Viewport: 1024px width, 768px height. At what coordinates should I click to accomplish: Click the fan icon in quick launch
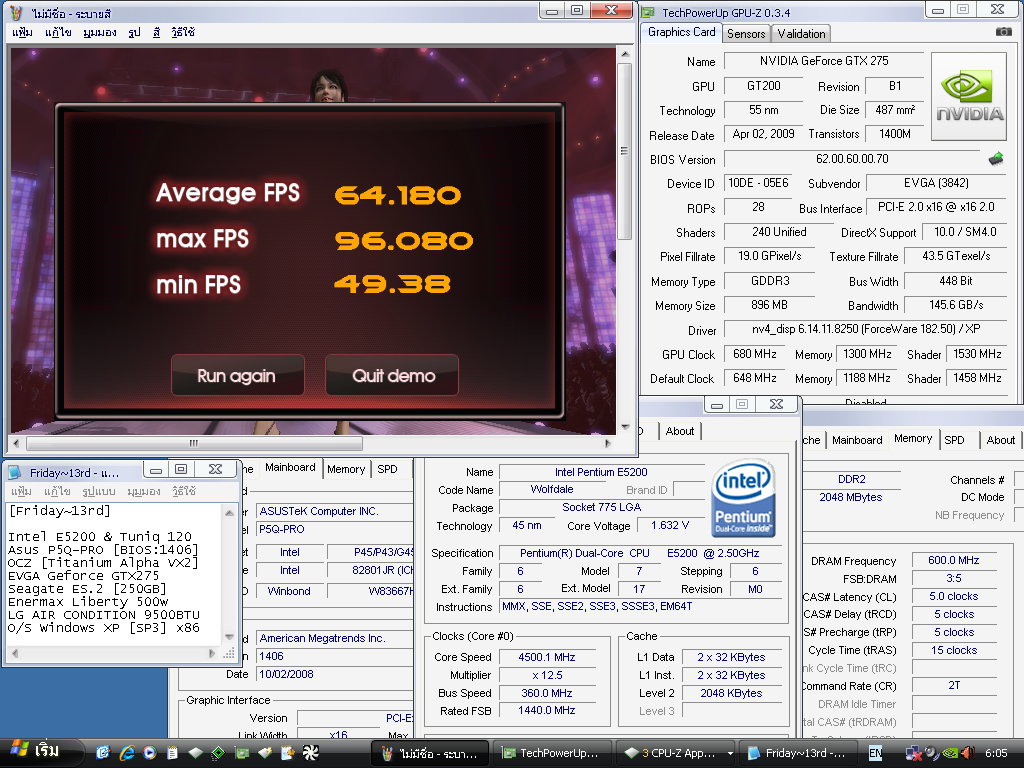(x=311, y=753)
